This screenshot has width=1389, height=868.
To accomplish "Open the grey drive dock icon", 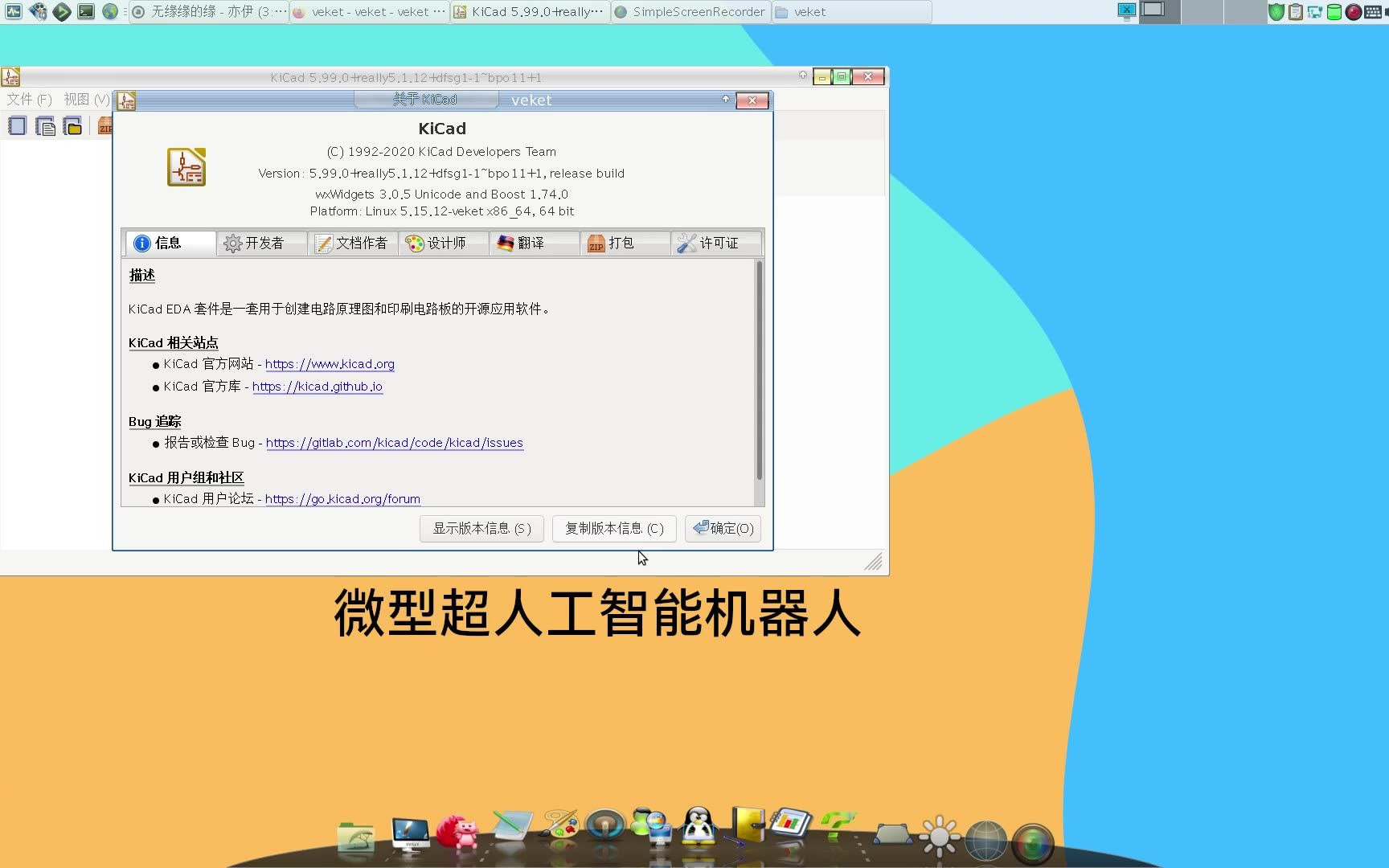I will pos(892,836).
